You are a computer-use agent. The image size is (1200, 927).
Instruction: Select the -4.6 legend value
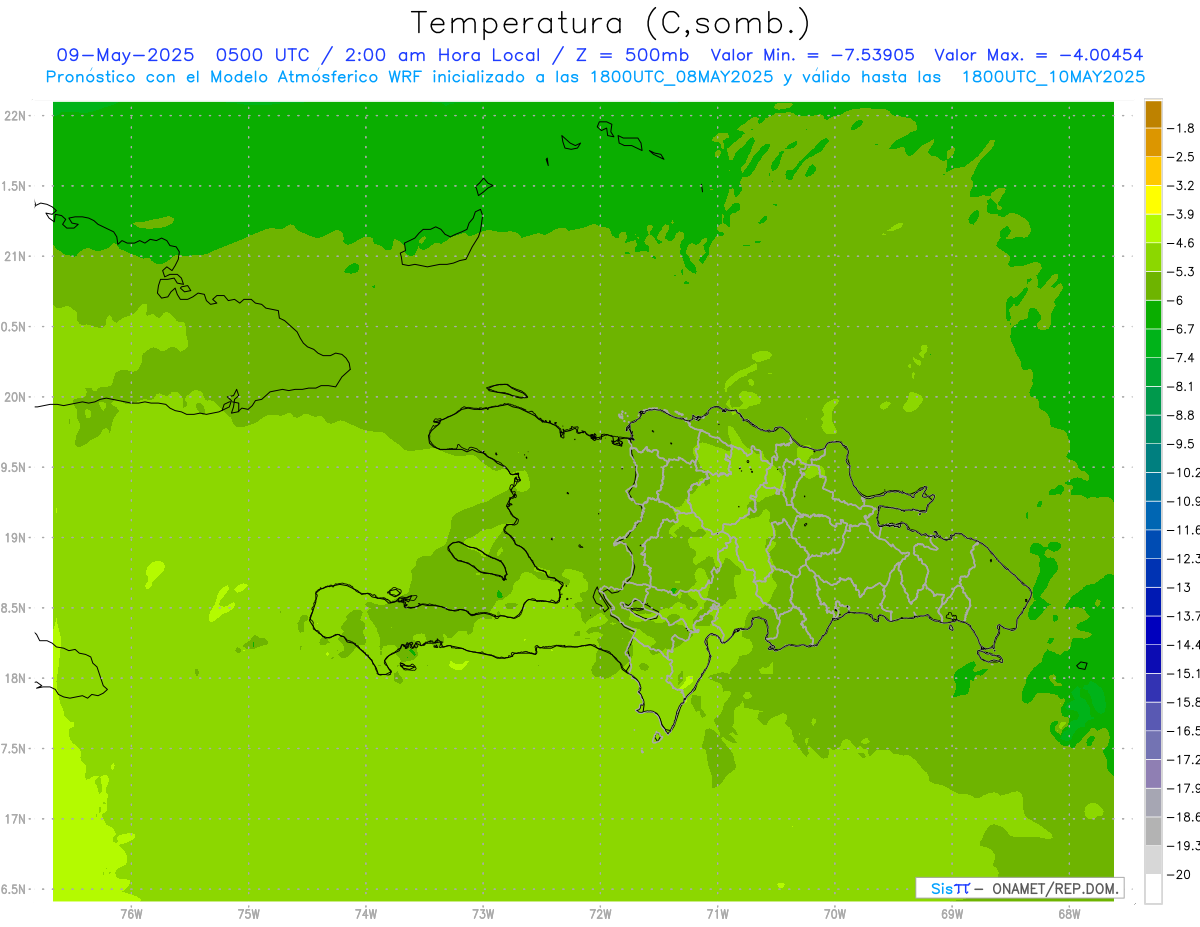click(1181, 243)
